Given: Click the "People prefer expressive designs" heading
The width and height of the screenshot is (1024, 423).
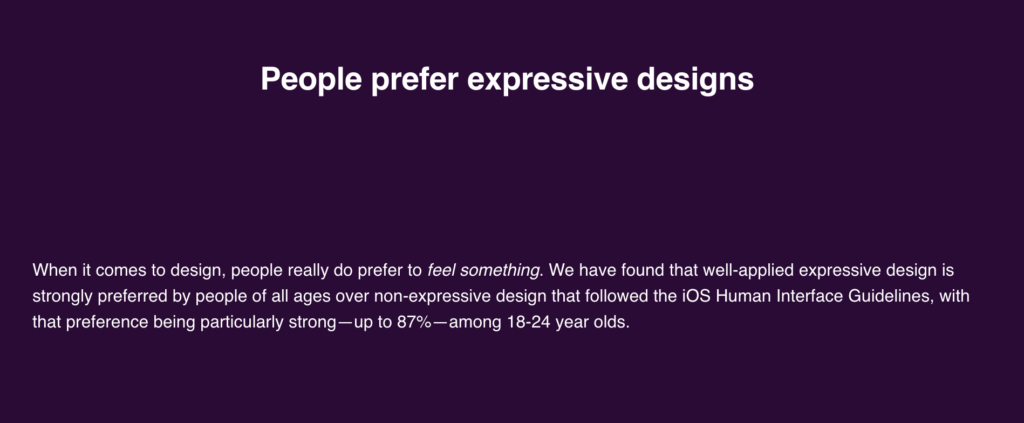Looking at the screenshot, I should tap(507, 80).
